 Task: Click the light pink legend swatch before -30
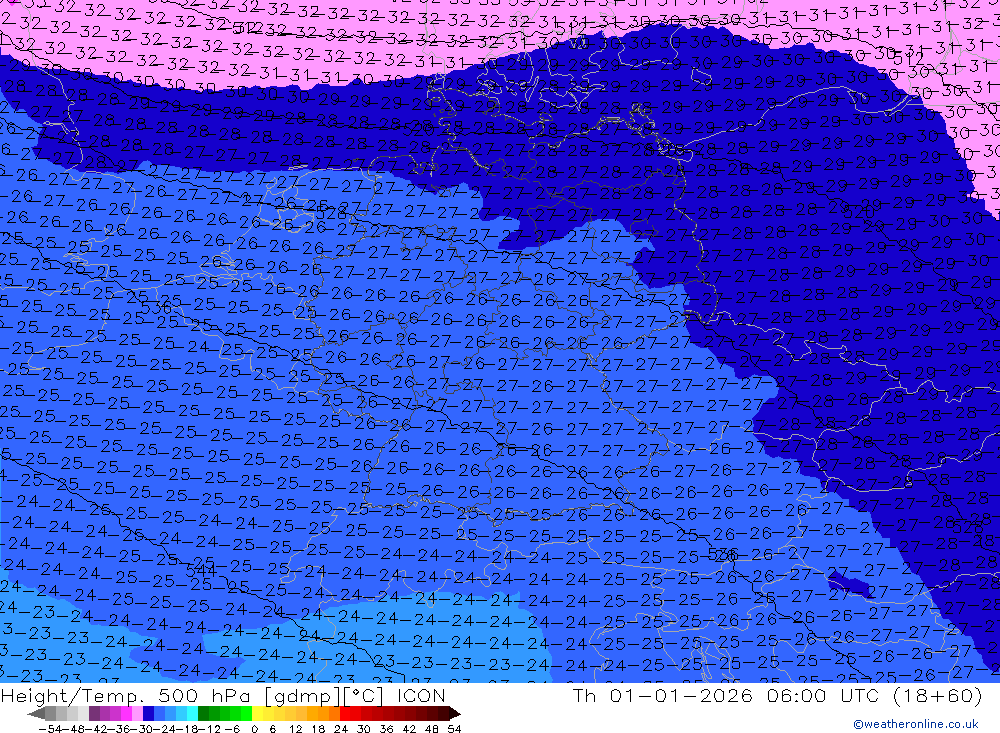click(137, 714)
